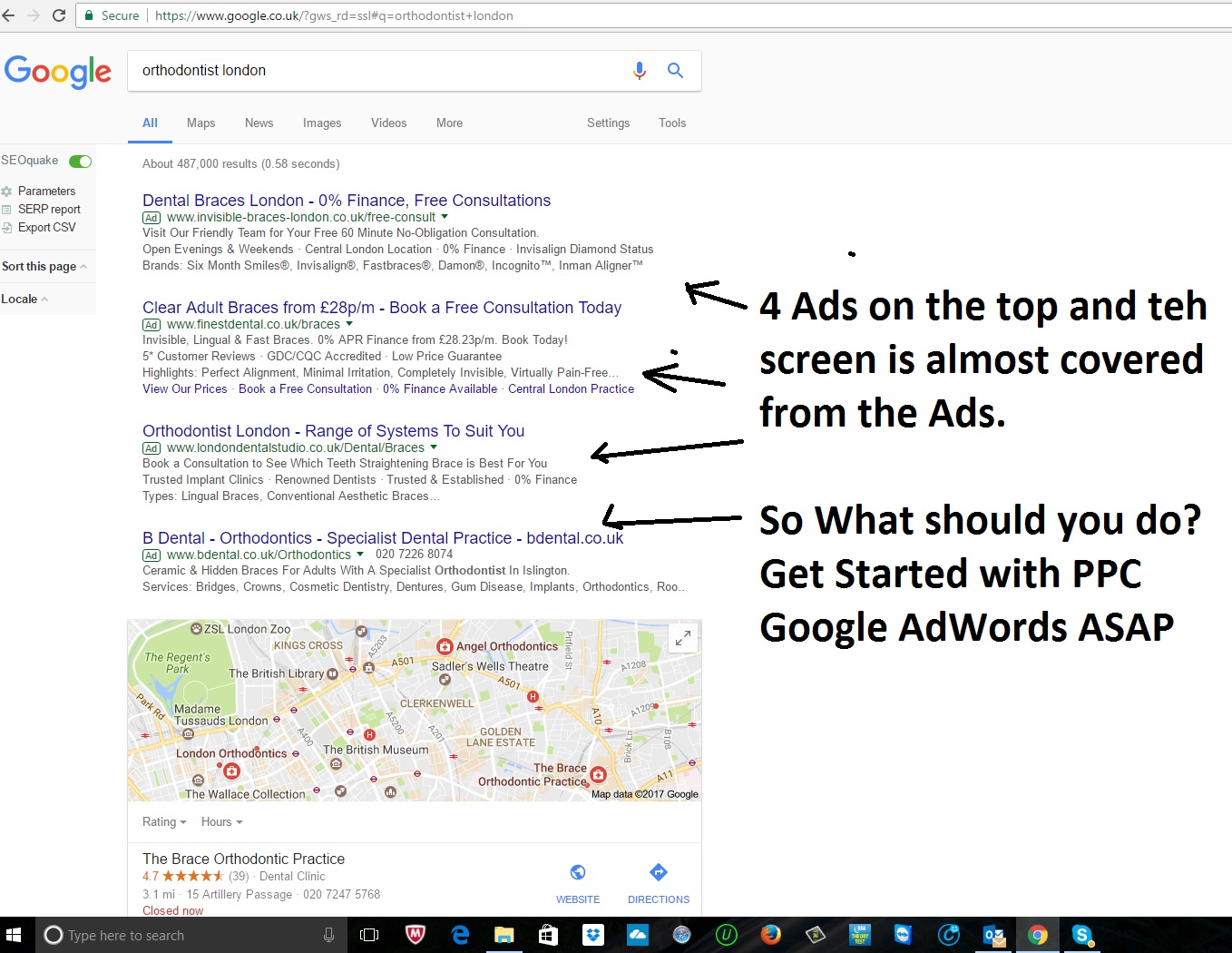1232x953 pixels.
Task: Switch to the News tab
Action: [259, 123]
